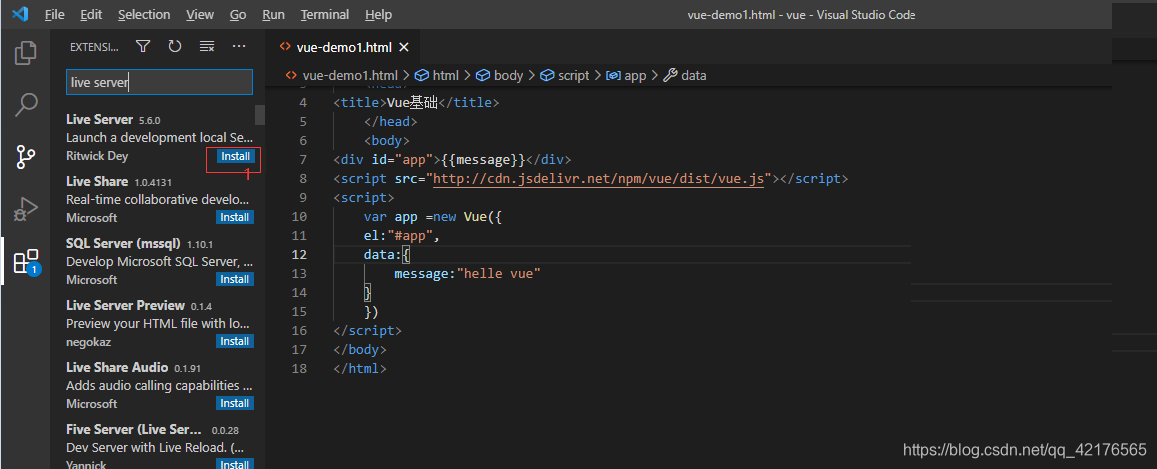This screenshot has width=1157, height=469.
Task: Click publisher name negokaz
Action: click(89, 341)
